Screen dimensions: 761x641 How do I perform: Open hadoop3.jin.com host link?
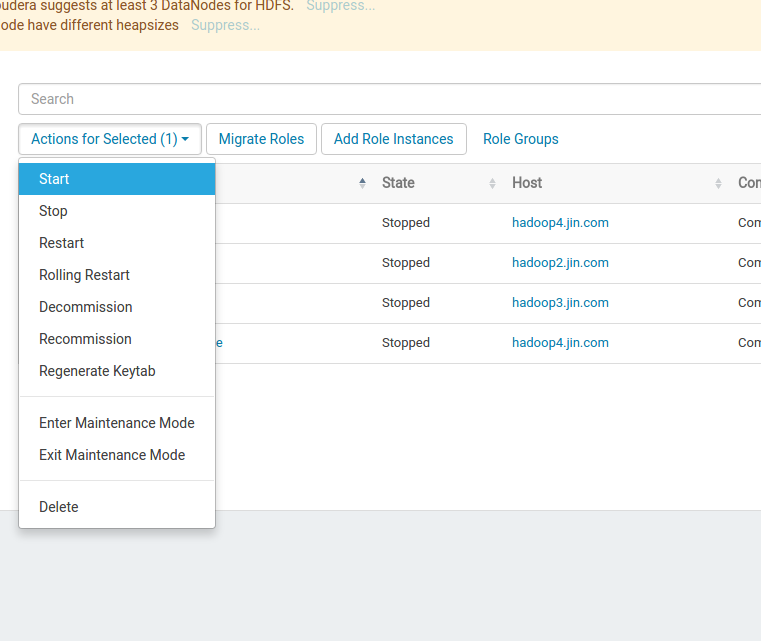[x=560, y=303]
